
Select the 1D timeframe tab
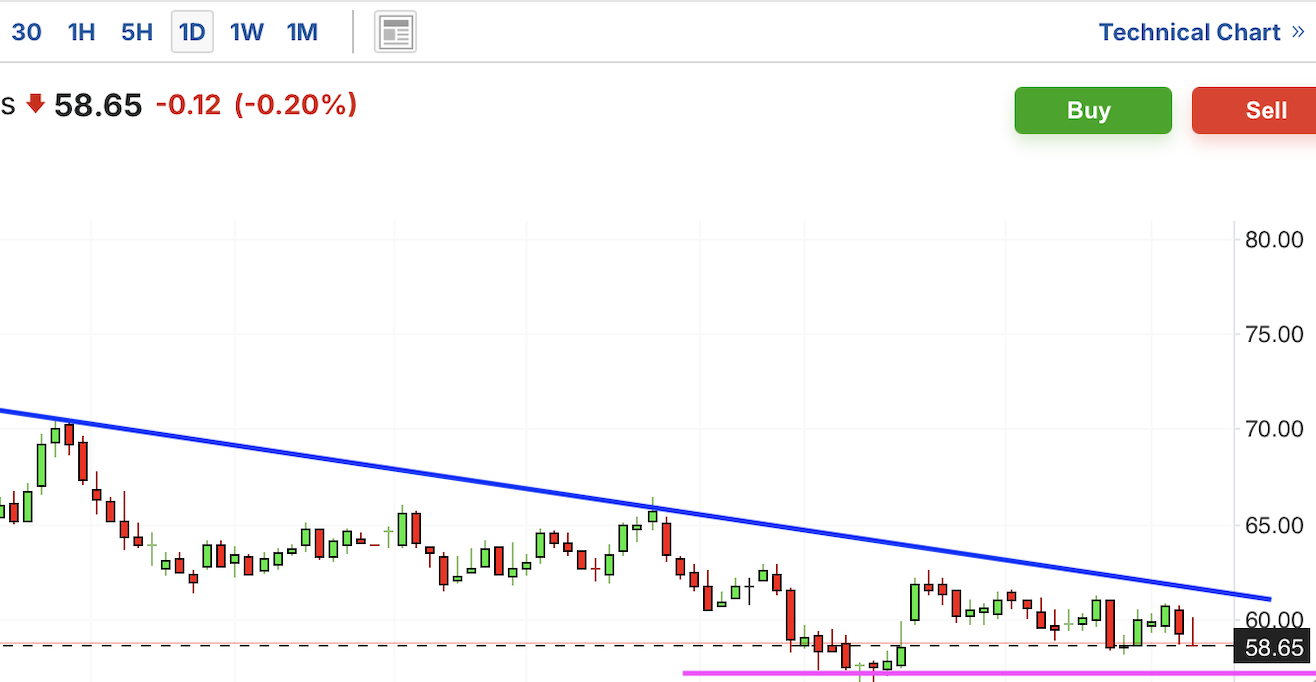192,32
